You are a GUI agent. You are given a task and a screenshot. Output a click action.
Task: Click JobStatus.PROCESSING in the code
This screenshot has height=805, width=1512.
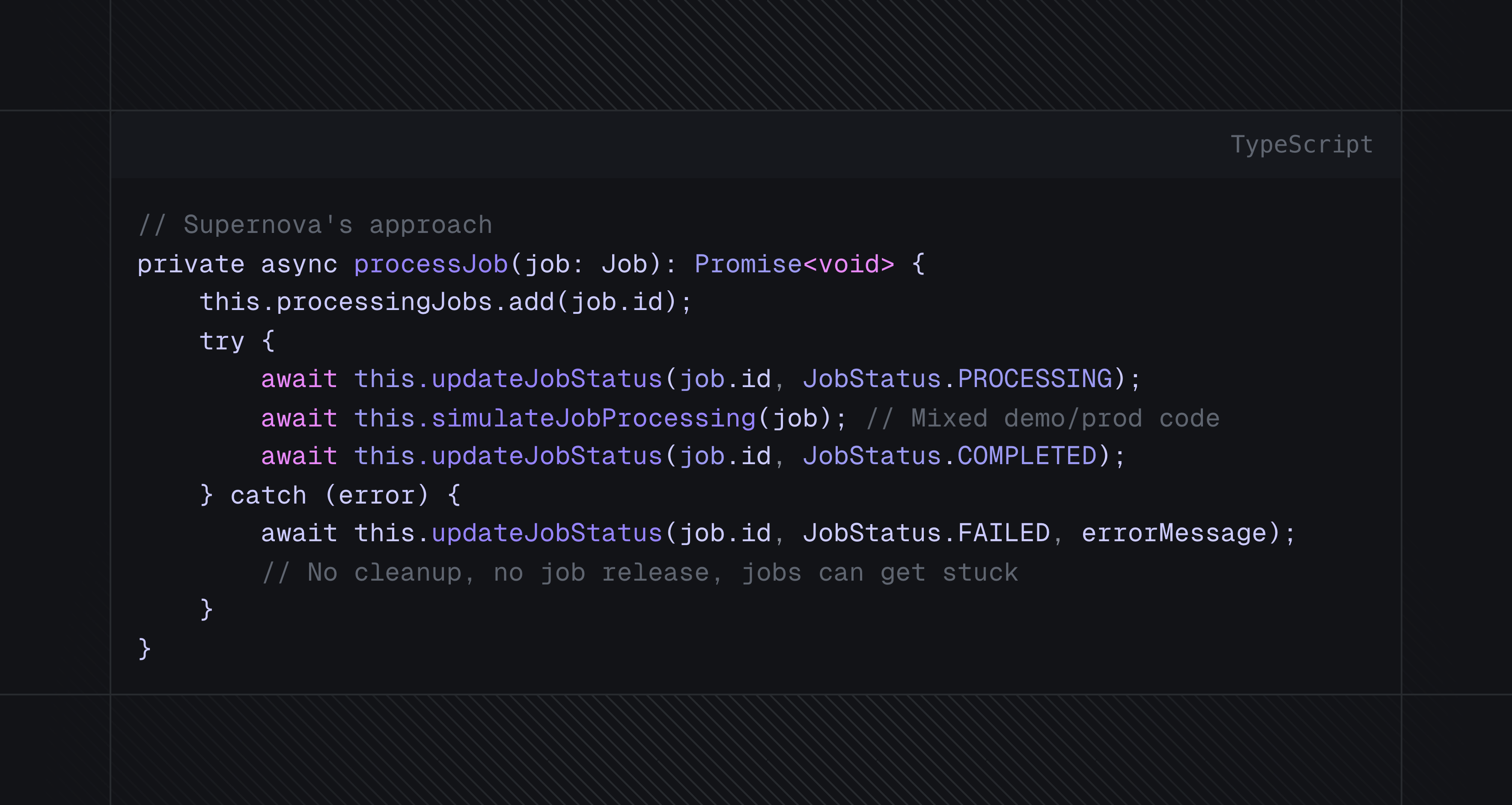(957, 379)
